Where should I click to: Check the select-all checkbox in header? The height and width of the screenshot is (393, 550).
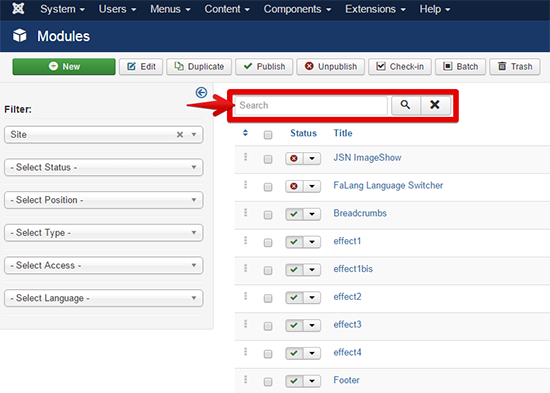pyautogui.click(x=268, y=135)
